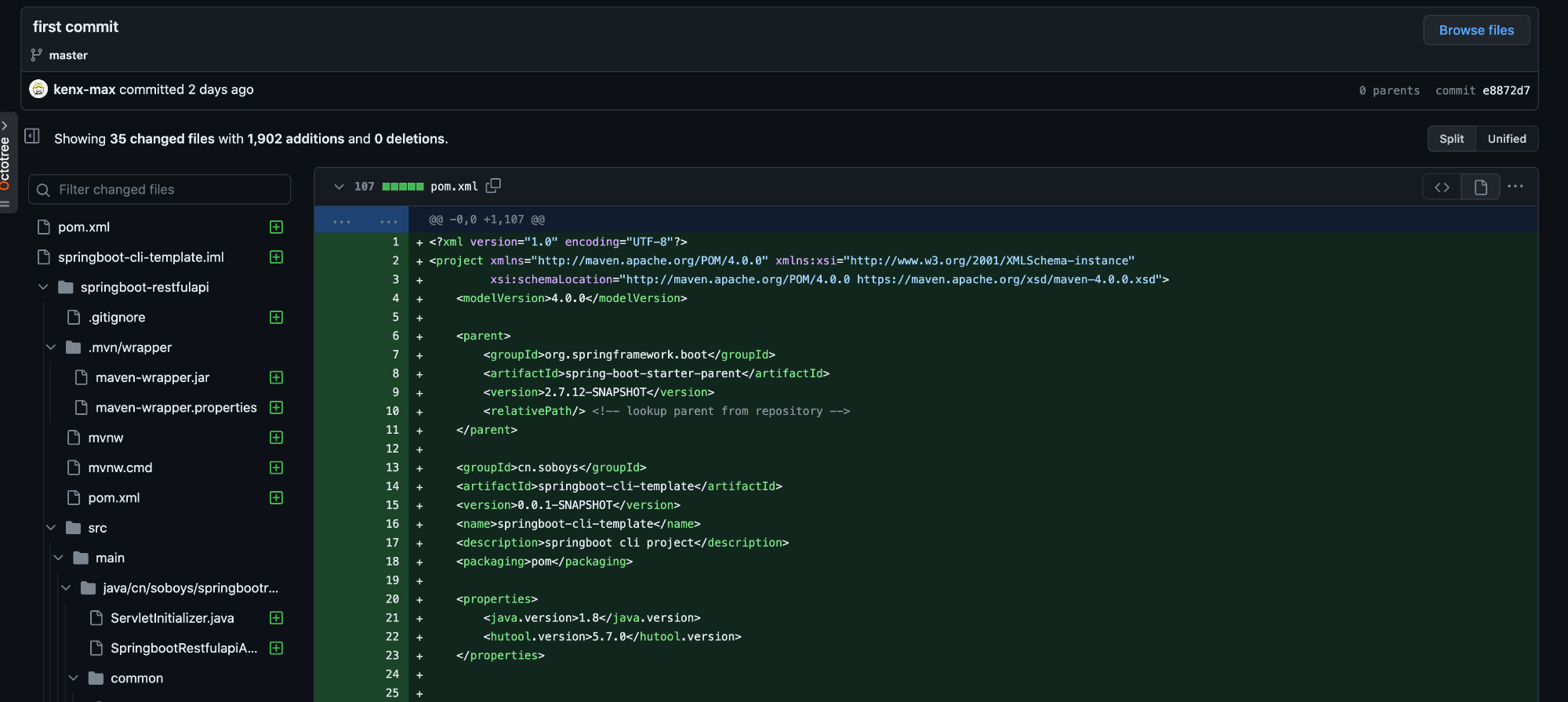Screen dimensions: 1568x702
Task: Collapse the main folder
Action: point(58,558)
